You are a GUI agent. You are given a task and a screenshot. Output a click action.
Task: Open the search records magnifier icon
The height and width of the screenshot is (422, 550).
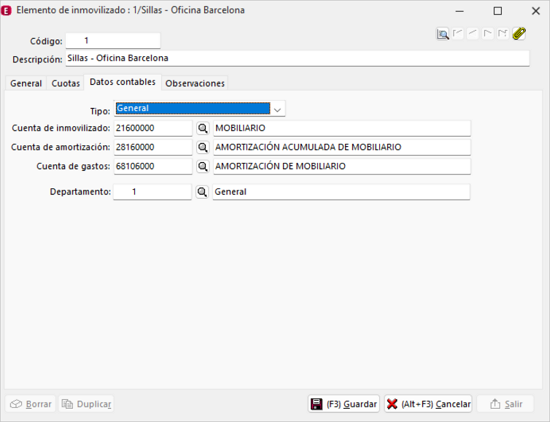[443, 34]
